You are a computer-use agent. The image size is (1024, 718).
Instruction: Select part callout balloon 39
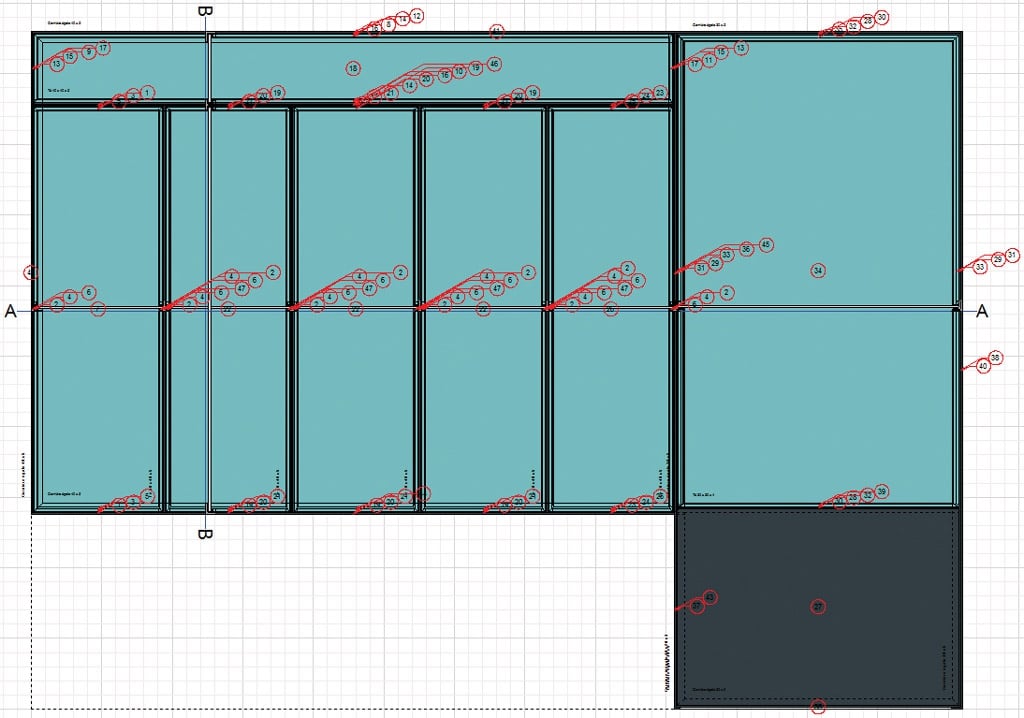coord(882,492)
